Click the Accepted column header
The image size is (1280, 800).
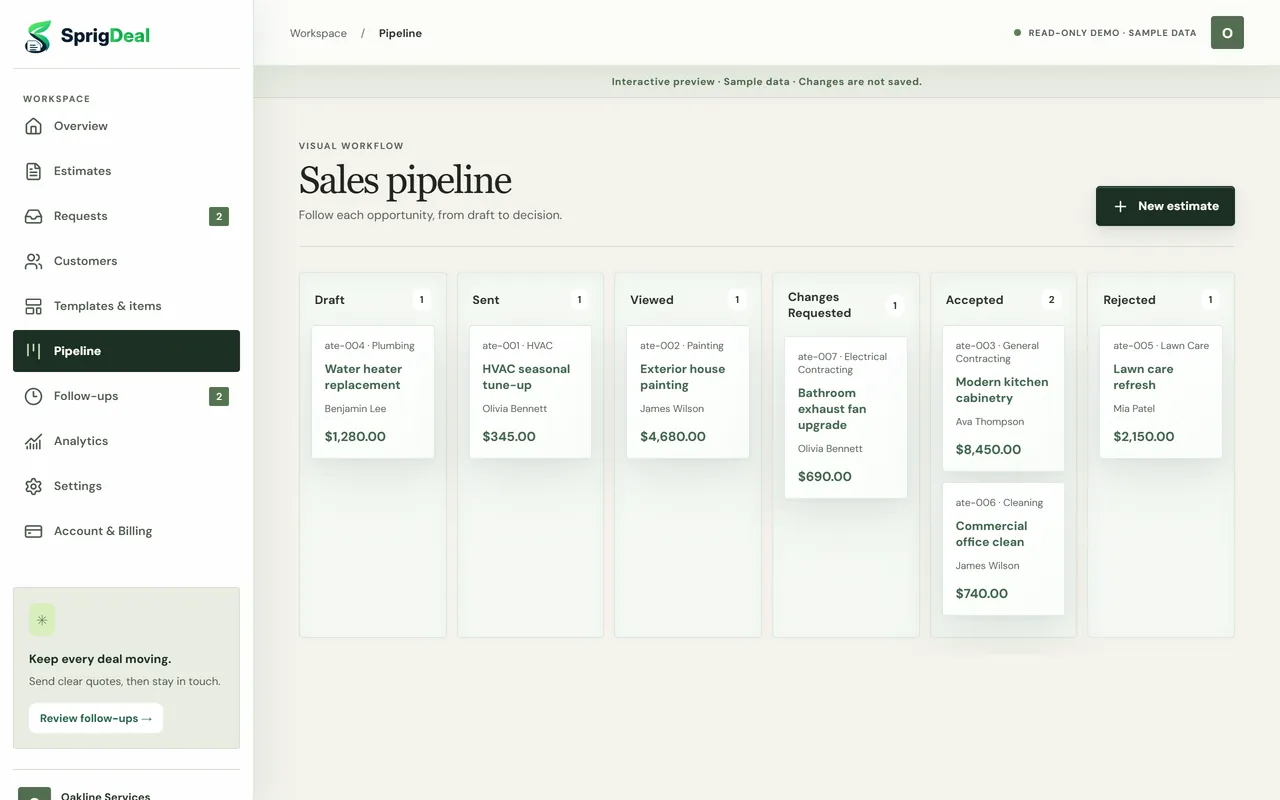[975, 300]
